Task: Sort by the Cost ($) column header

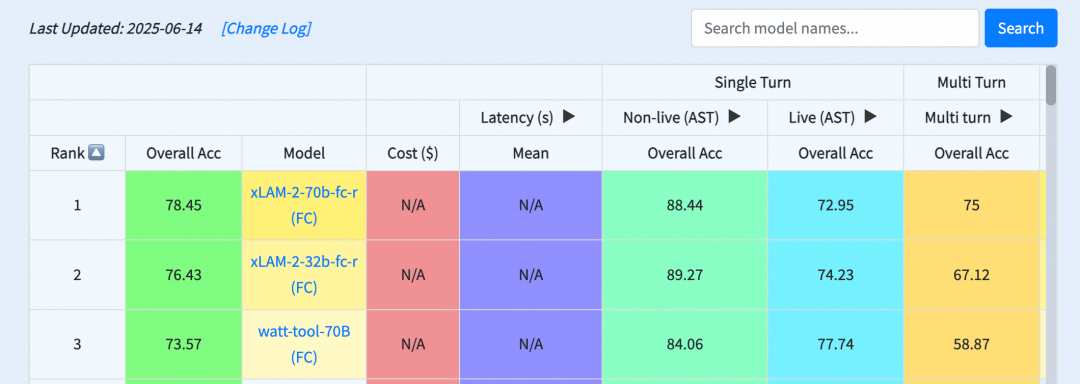Action: pos(413,153)
